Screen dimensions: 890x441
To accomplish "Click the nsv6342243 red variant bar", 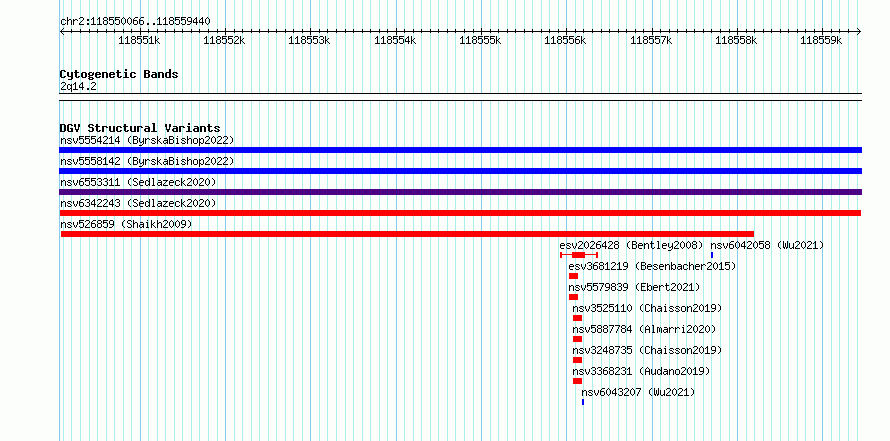I will 460,213.
